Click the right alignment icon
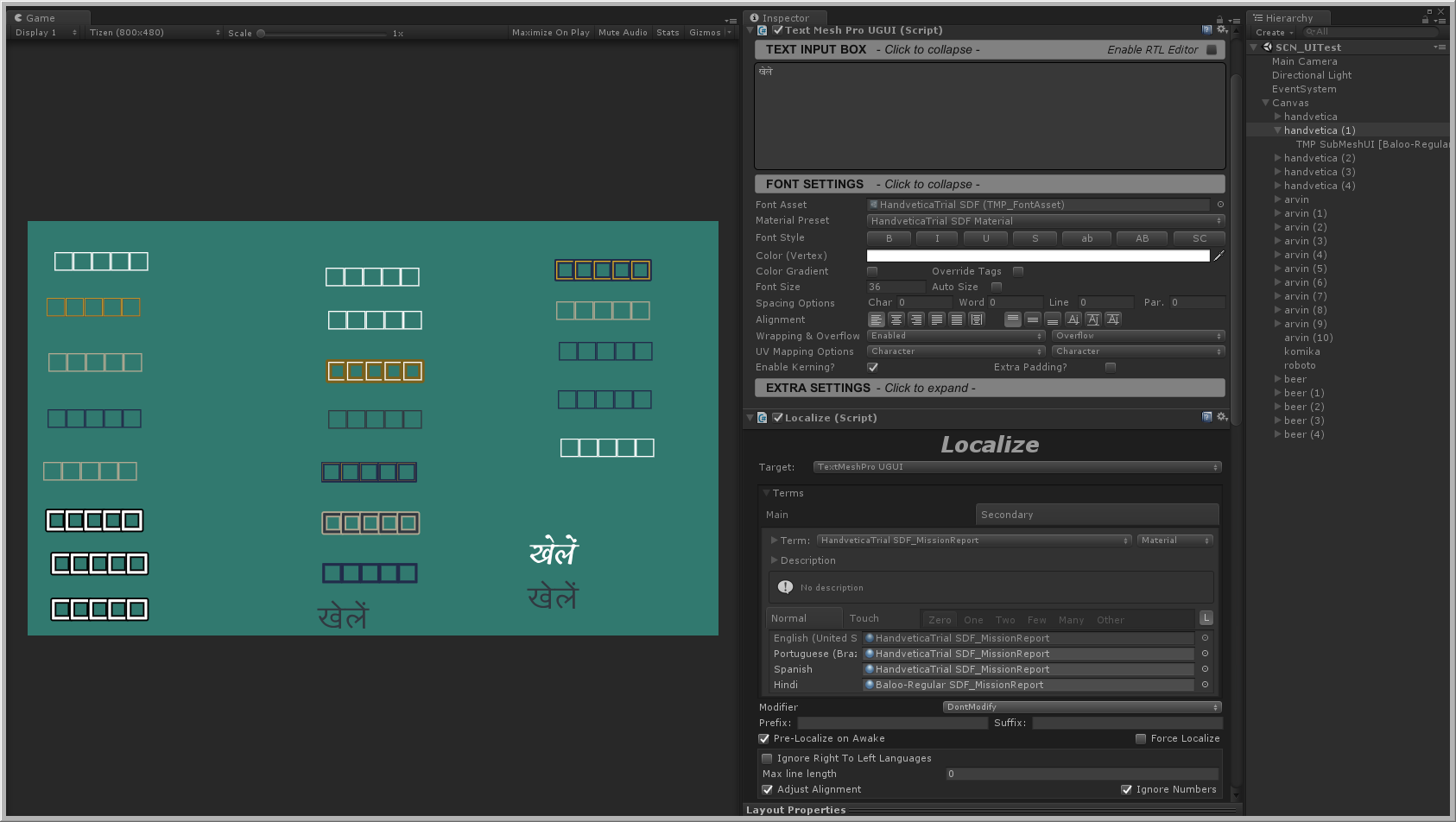 (916, 319)
